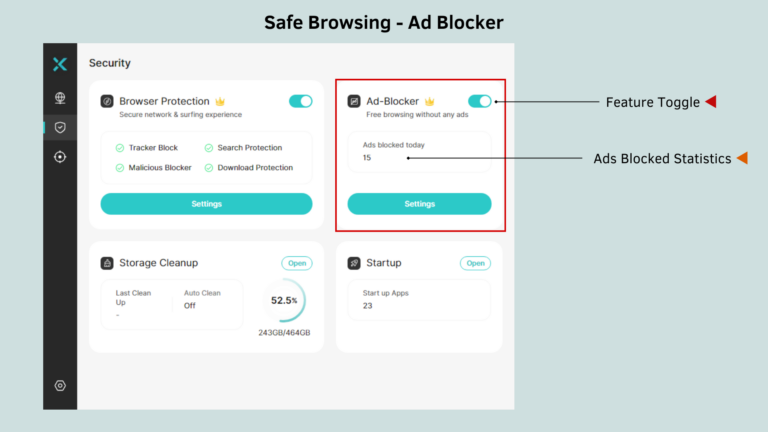This screenshot has width=768, height=432.
Task: Click the Tracker Block checkmark
Action: click(120, 148)
